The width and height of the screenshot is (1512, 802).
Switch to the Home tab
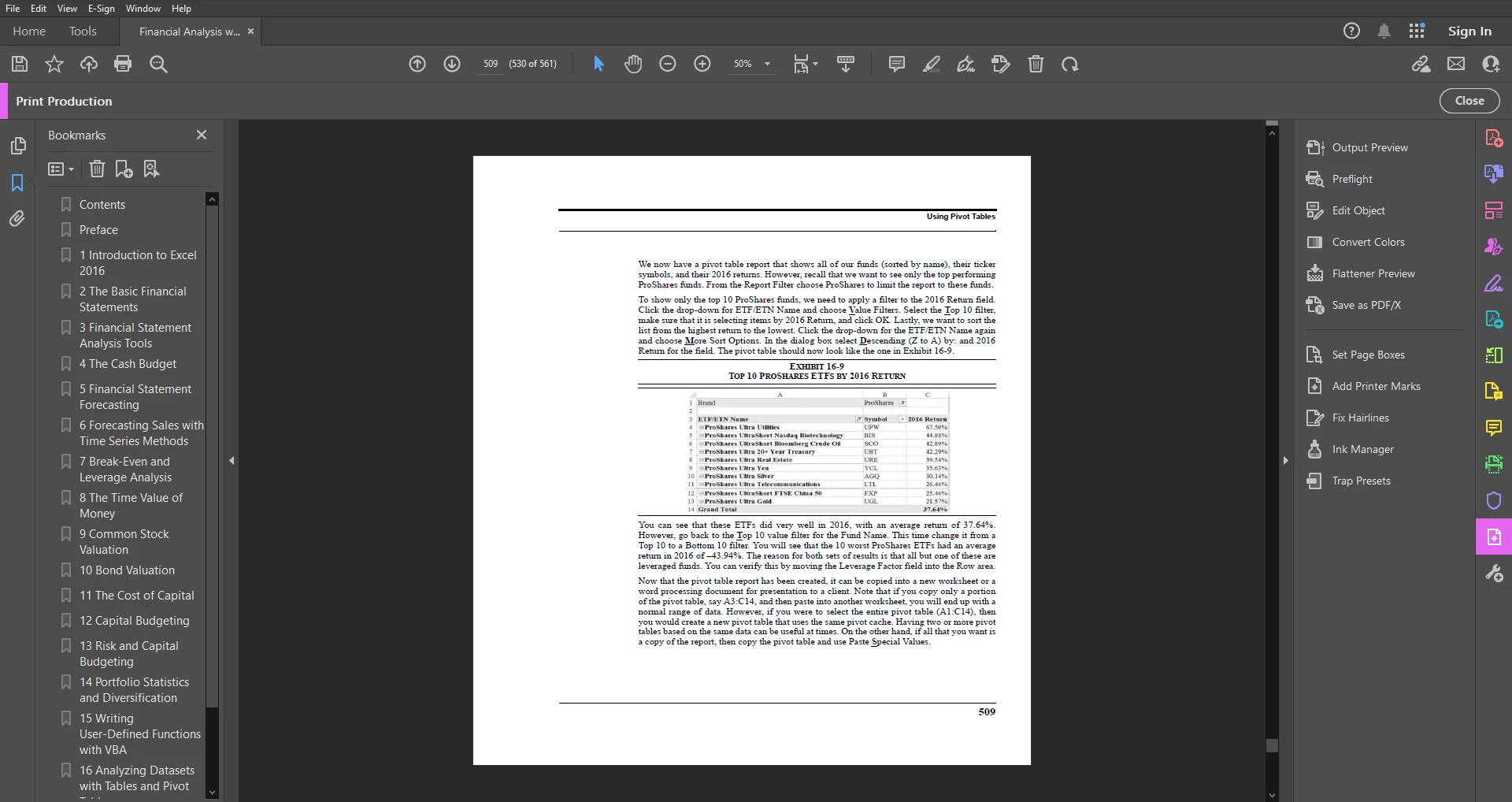click(x=29, y=31)
